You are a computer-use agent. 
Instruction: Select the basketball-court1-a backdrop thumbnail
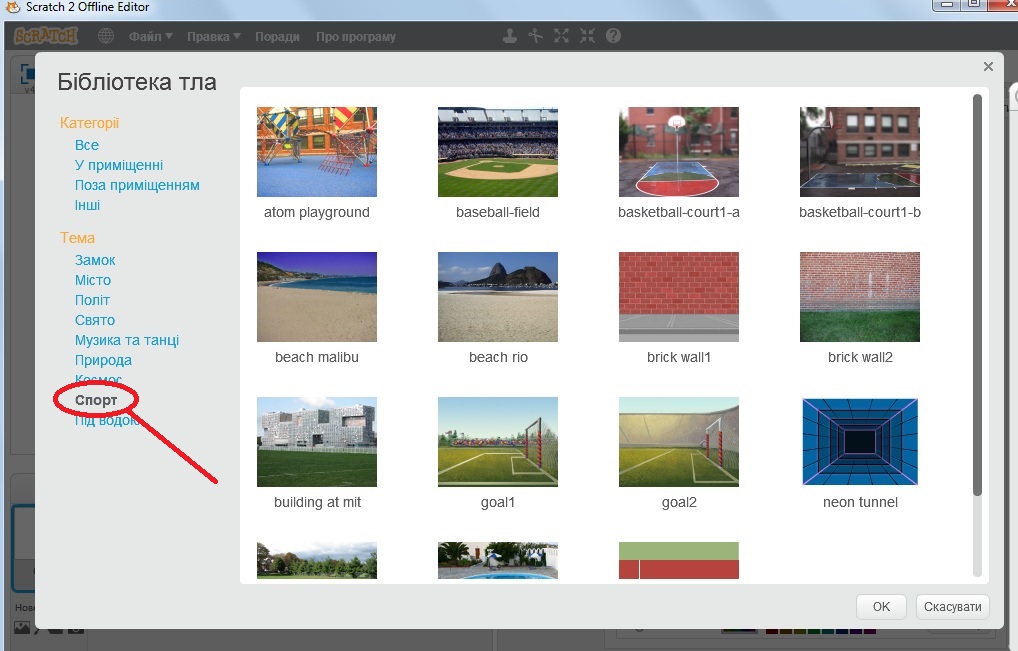point(679,152)
